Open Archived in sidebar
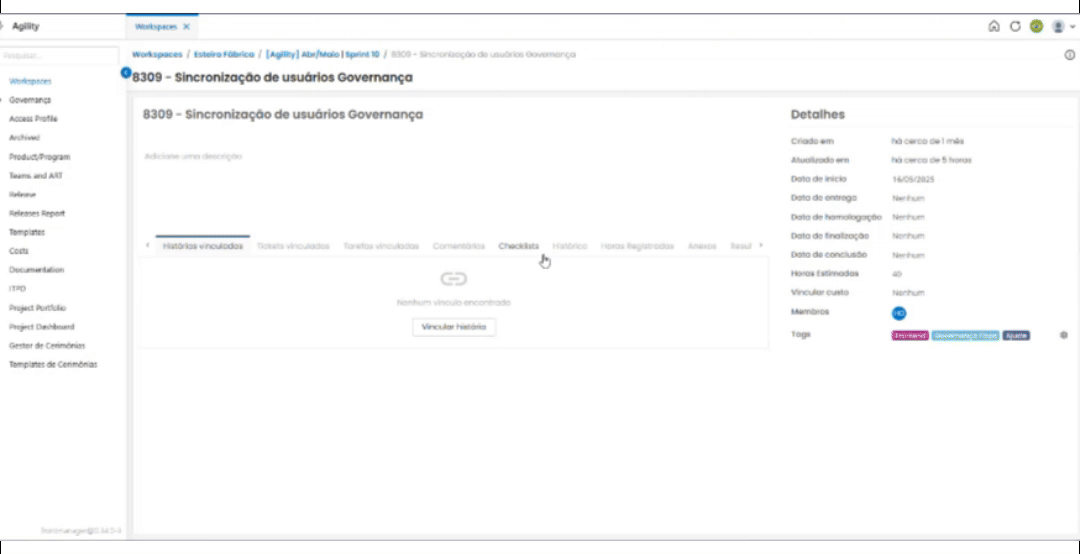 [24, 138]
